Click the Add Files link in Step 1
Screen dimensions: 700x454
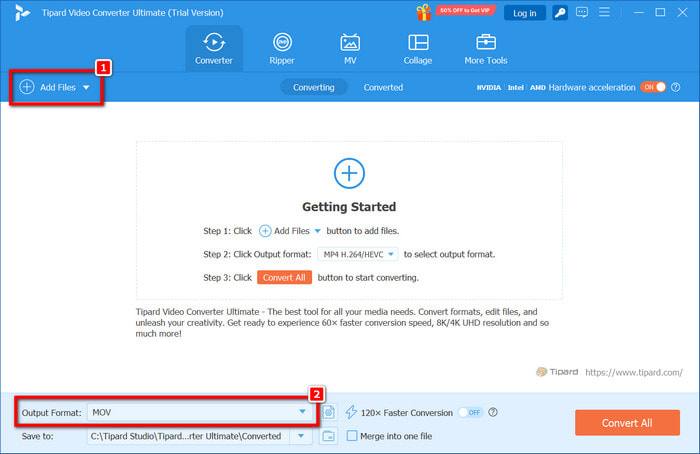(290, 231)
